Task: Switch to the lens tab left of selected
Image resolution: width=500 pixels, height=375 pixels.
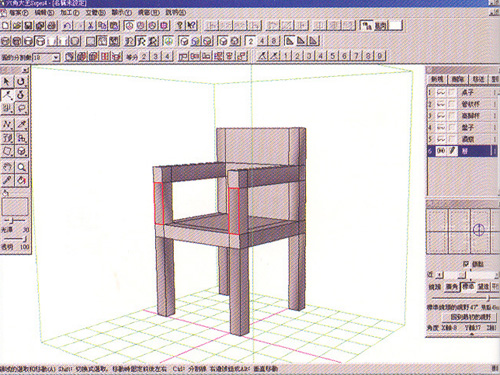Action: [453, 286]
